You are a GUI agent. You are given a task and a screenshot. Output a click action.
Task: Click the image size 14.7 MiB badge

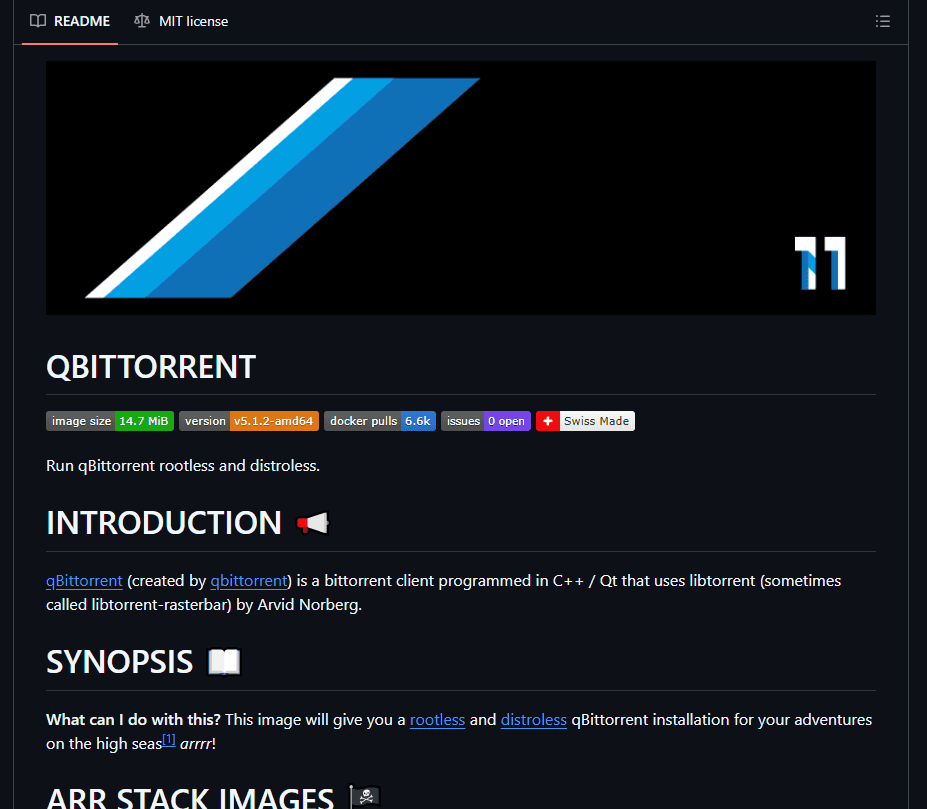point(110,421)
